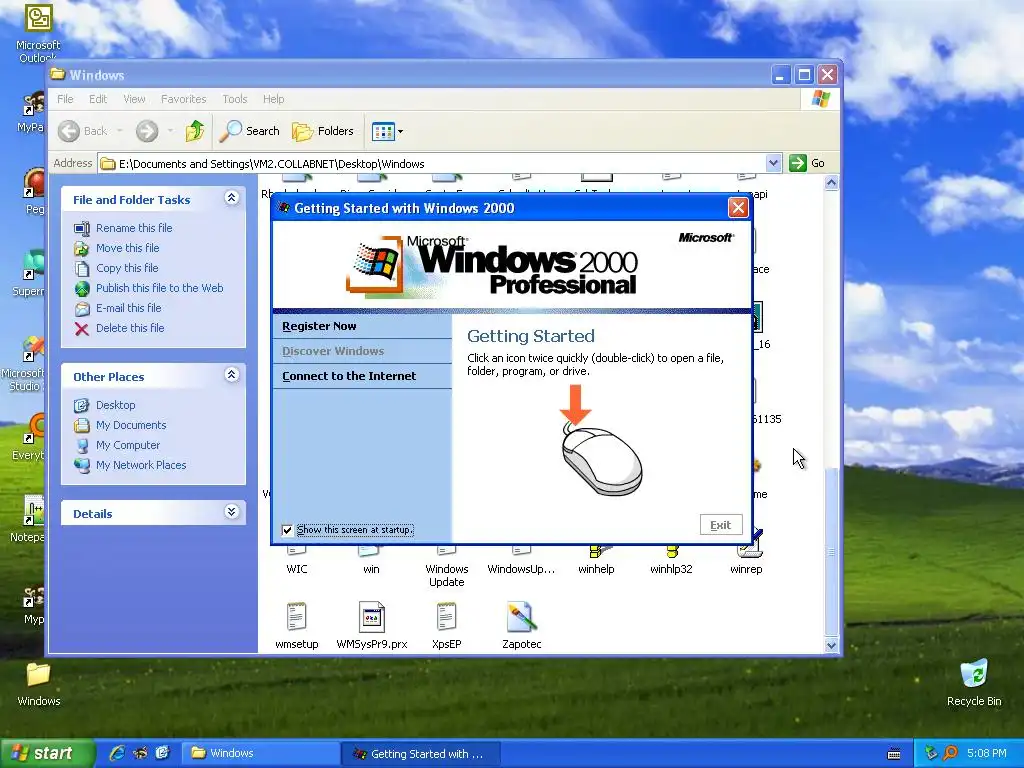
Task: Launch Internet Explorer from Quick Launch
Action: [x=118, y=753]
